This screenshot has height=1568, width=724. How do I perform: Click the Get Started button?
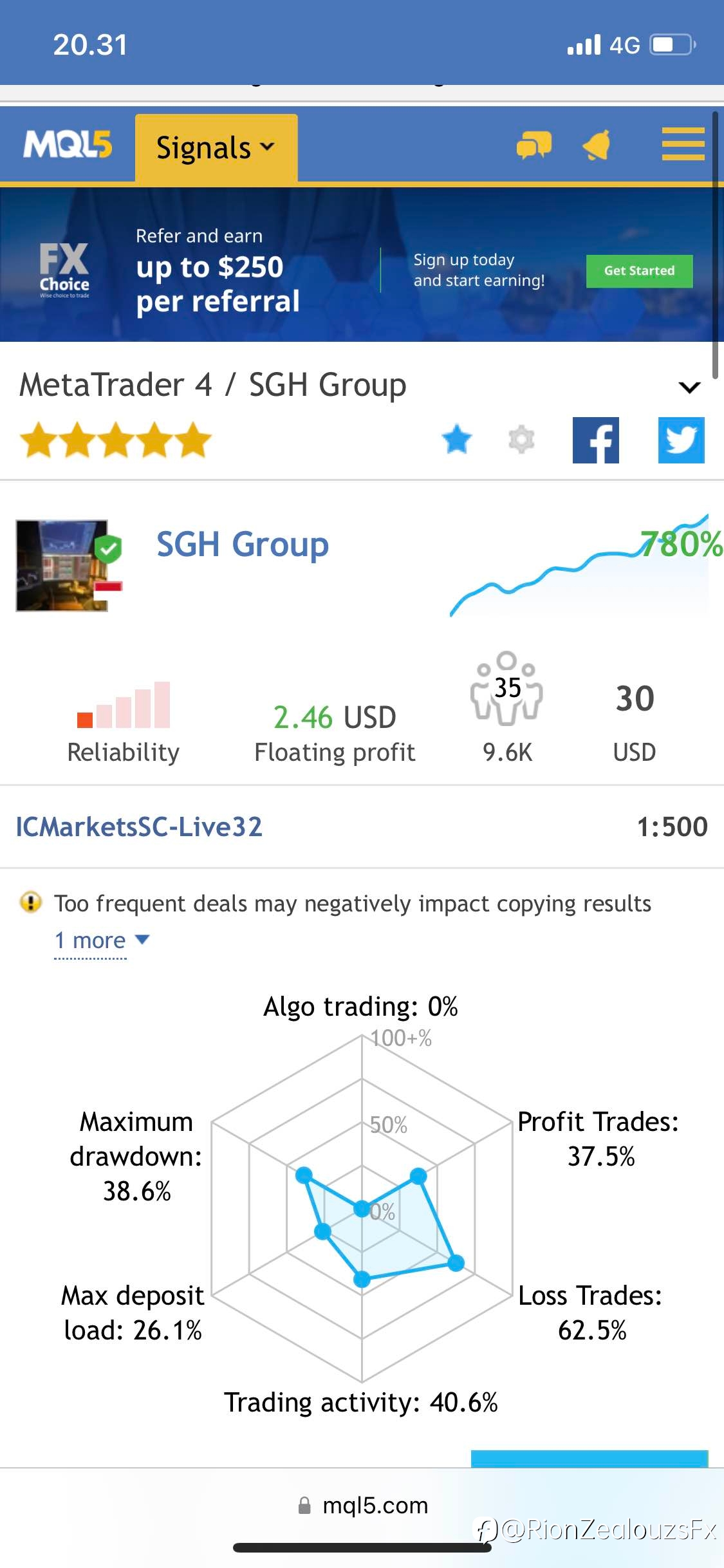click(x=639, y=271)
